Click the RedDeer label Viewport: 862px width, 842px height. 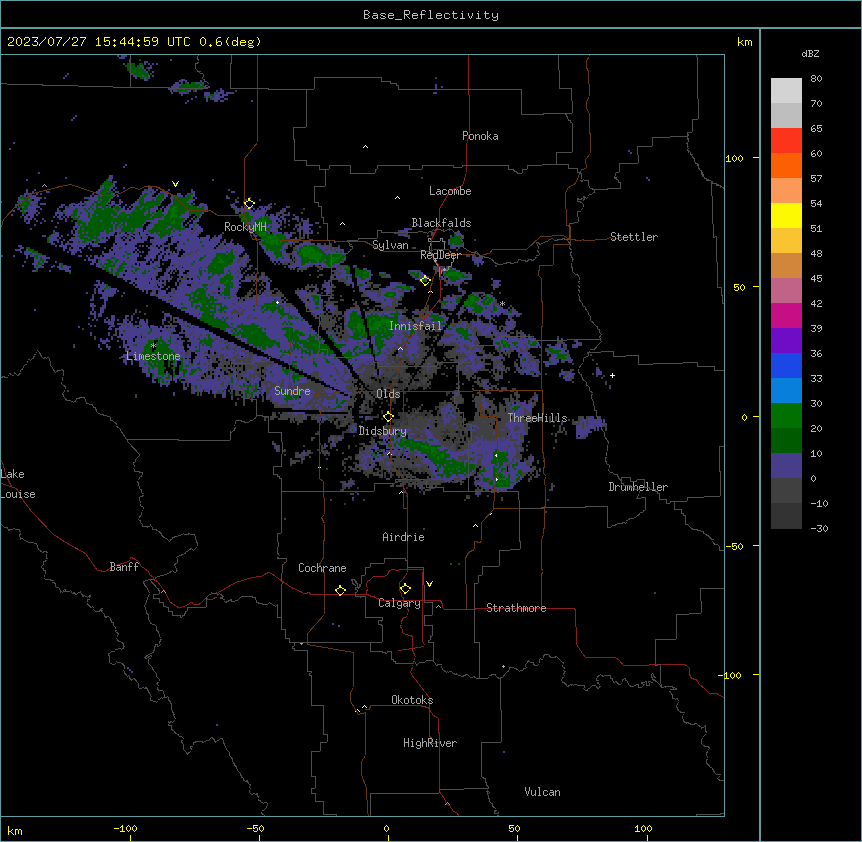440,255
